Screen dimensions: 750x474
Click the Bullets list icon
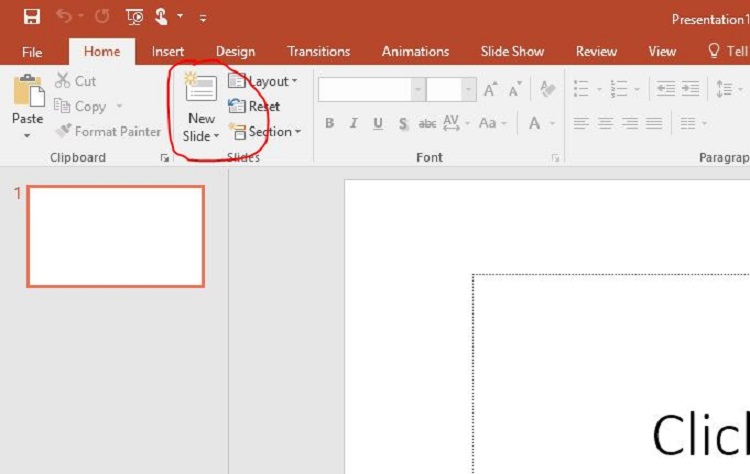point(582,88)
